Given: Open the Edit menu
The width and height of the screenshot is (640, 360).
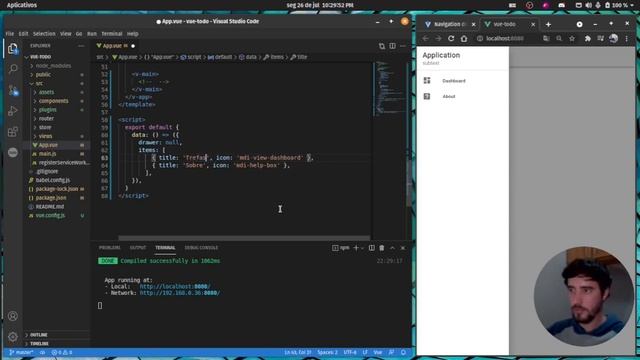Looking at the screenshot, I should coord(23,34).
